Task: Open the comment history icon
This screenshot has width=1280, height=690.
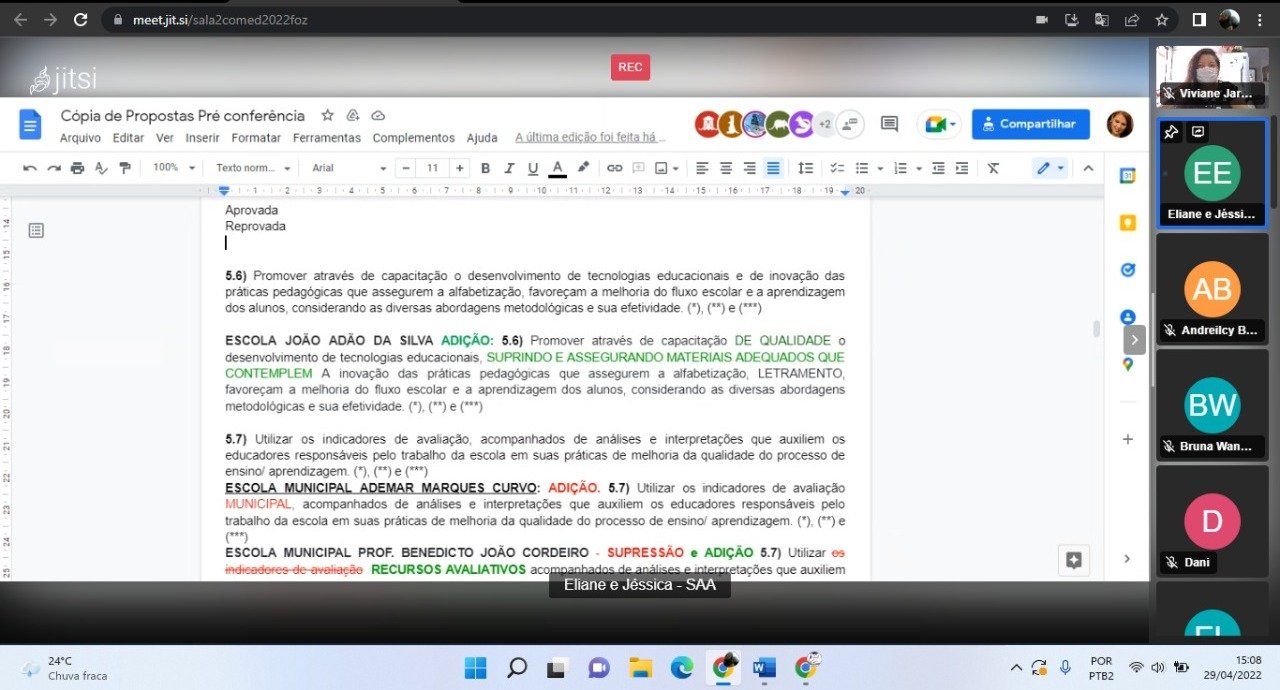Action: coord(889,124)
